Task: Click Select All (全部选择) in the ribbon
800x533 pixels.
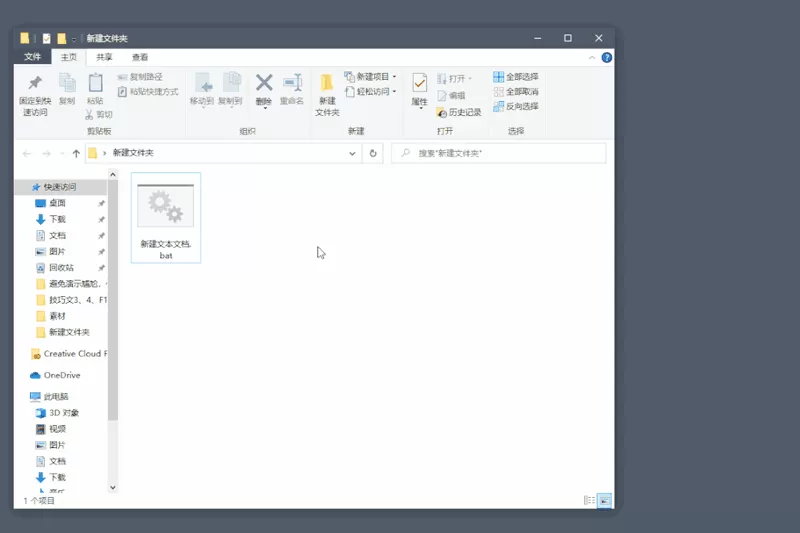Action: point(516,77)
